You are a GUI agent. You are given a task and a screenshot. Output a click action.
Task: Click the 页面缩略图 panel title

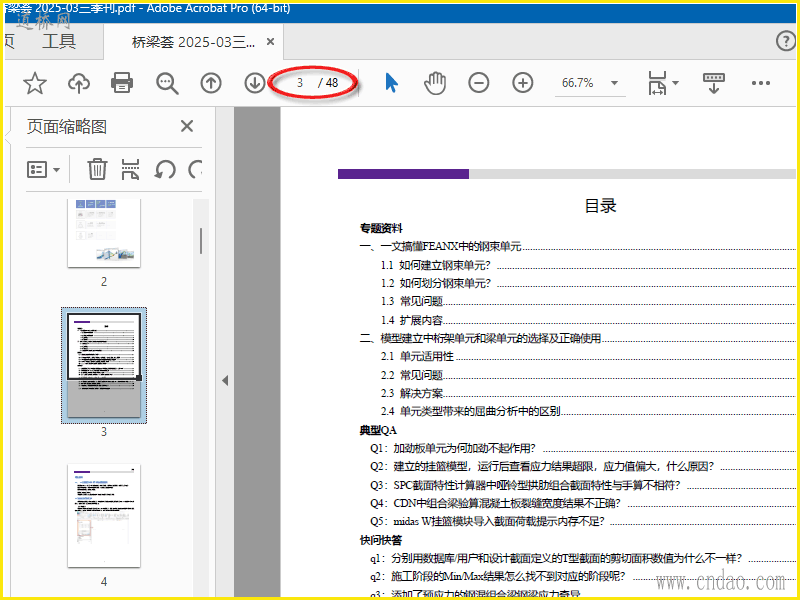(x=67, y=126)
